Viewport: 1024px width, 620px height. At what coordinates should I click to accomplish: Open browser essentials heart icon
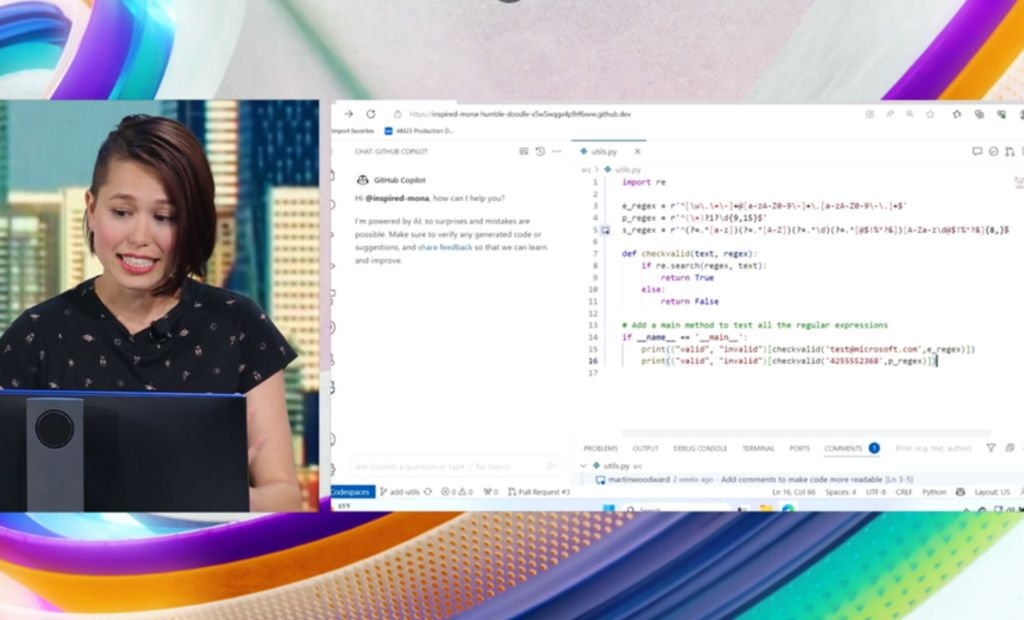click(x=1001, y=114)
